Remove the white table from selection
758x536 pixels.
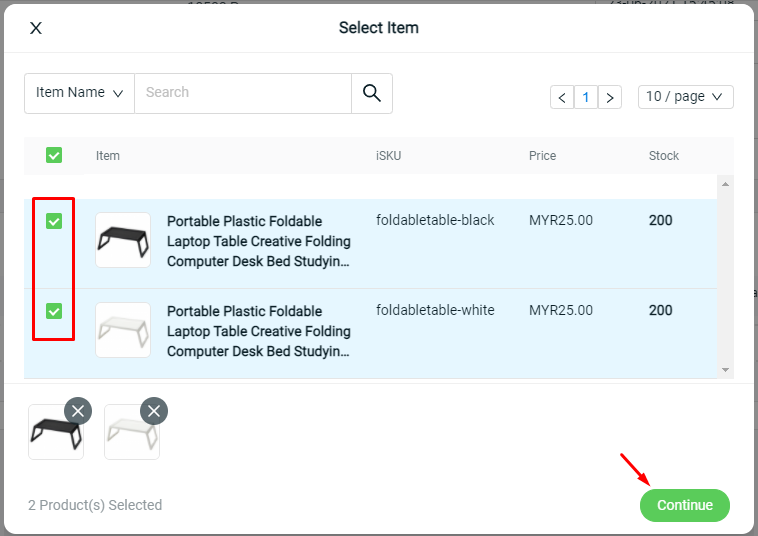point(154,411)
